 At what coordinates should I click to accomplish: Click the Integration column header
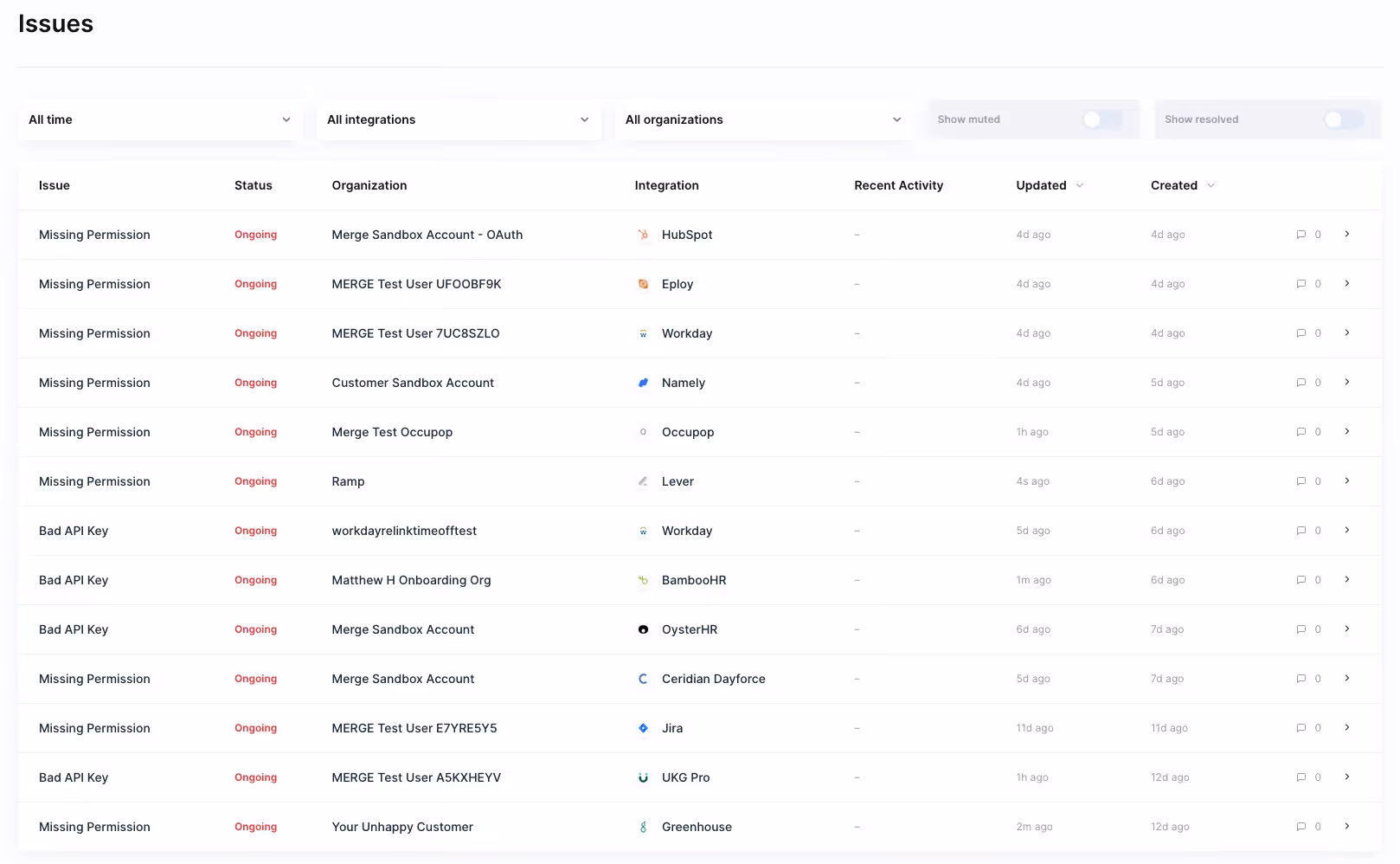666,185
